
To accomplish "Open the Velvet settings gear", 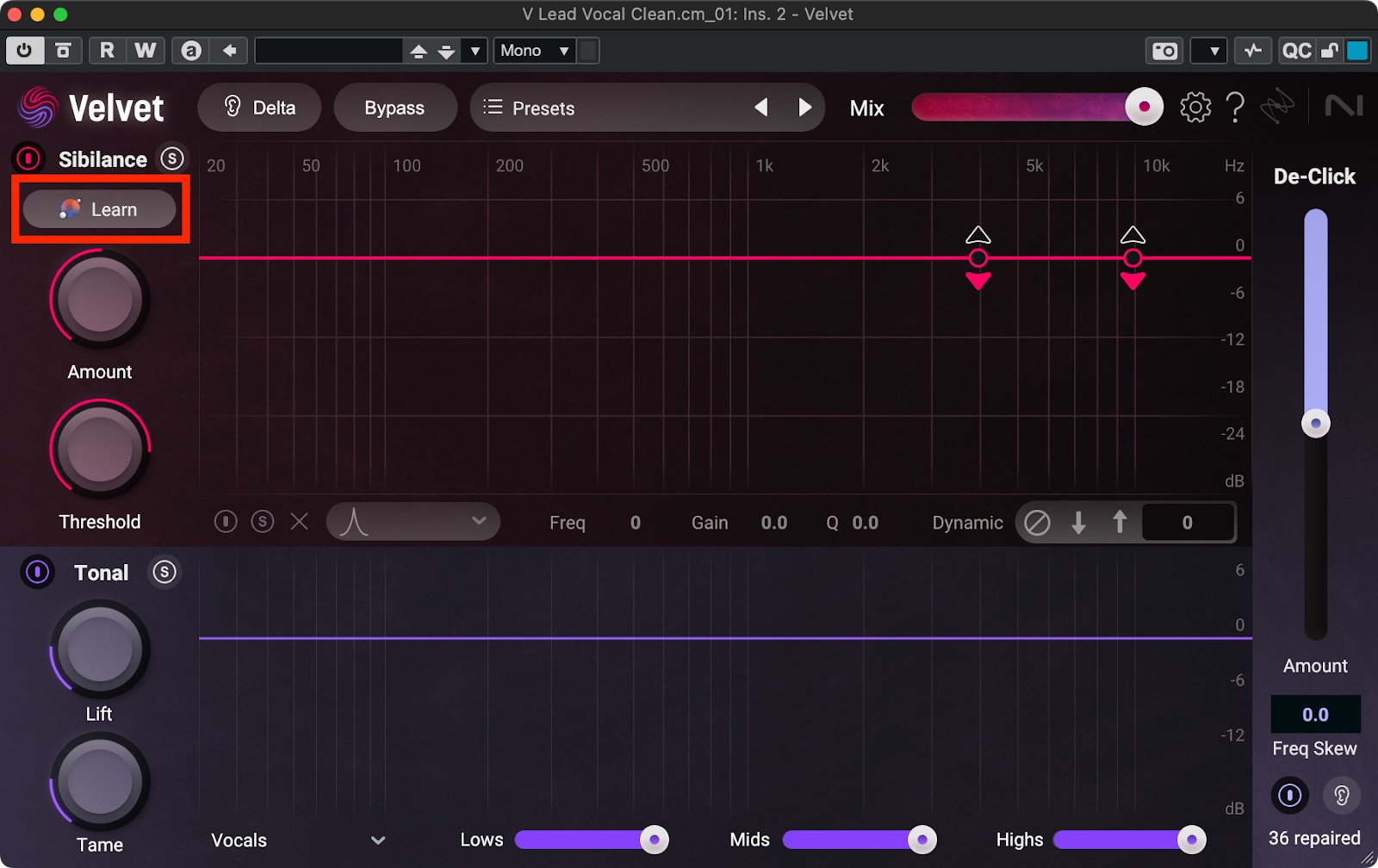I will [1195, 108].
